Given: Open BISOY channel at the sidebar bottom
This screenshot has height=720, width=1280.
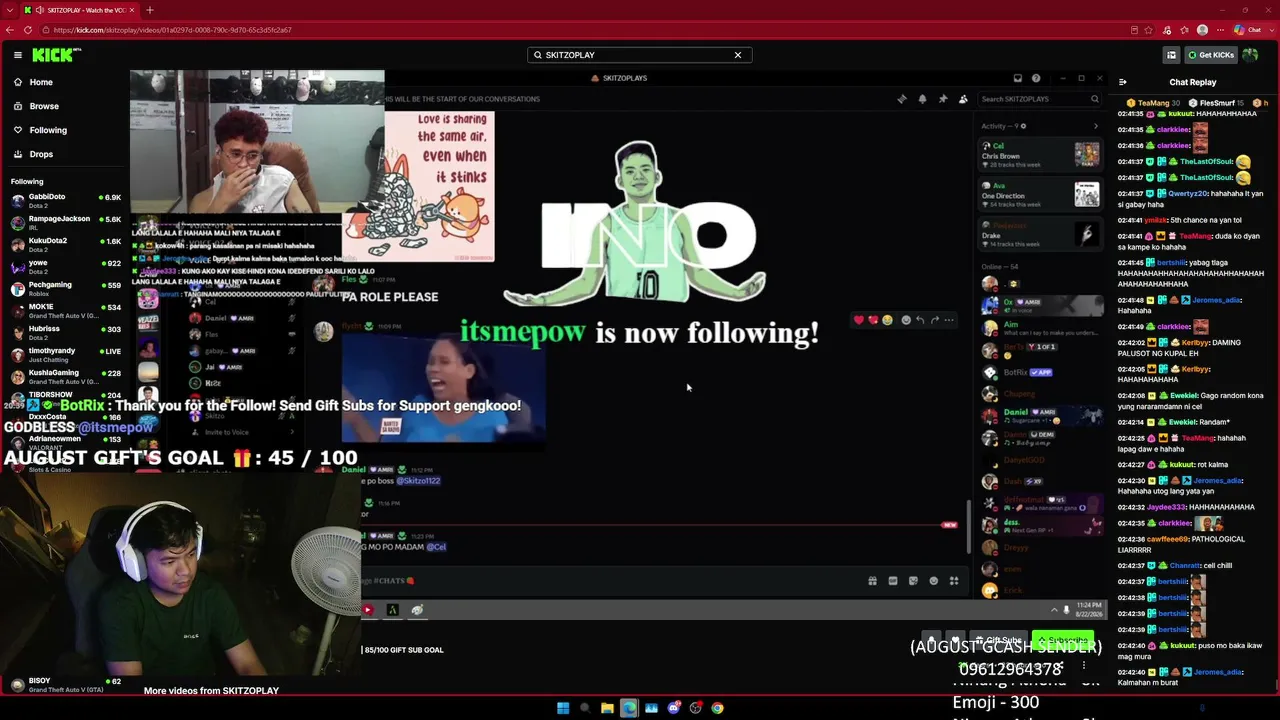Looking at the screenshot, I should pyautogui.click(x=65, y=685).
